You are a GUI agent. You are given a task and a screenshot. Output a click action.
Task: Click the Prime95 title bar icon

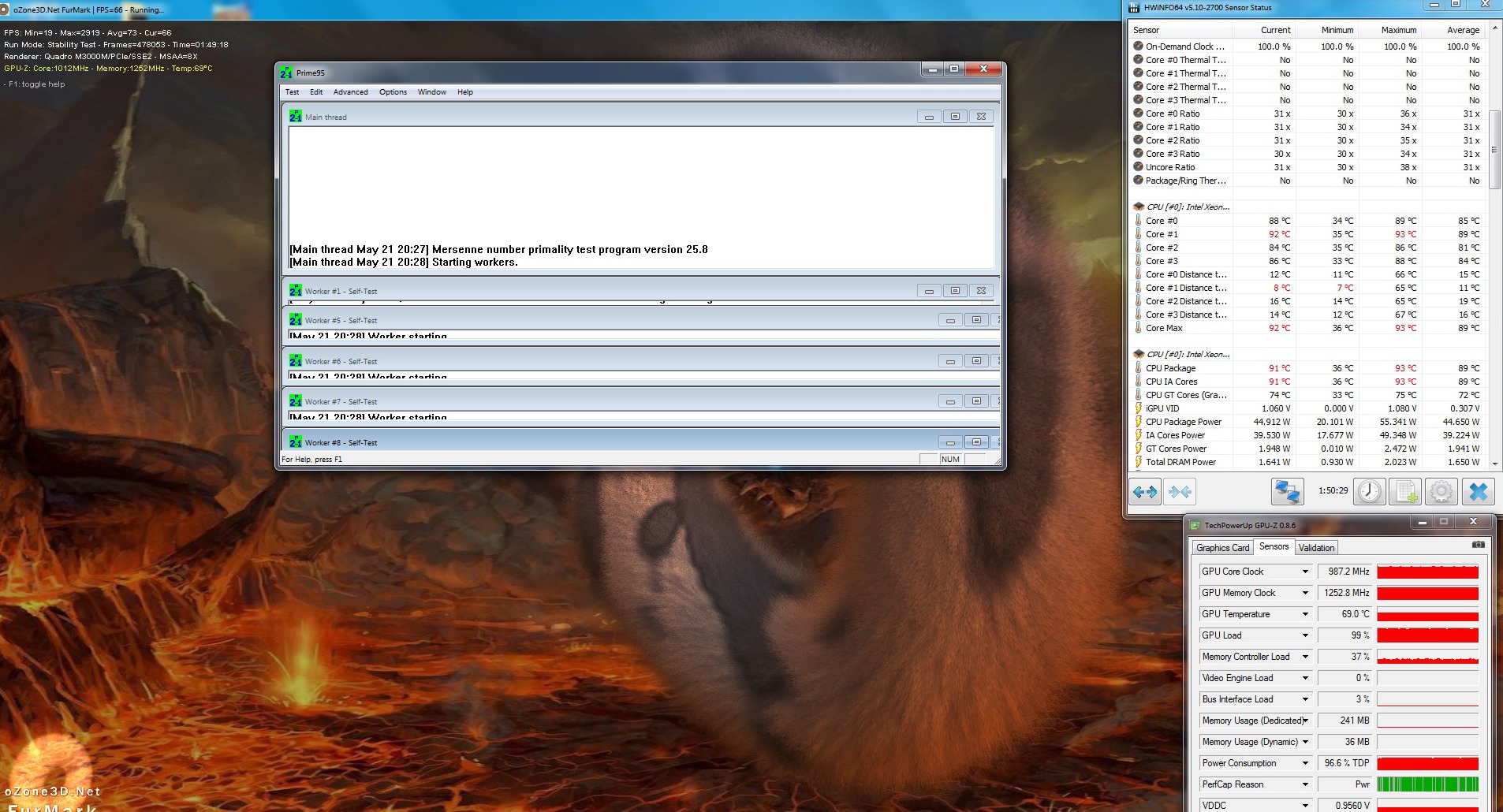point(285,73)
